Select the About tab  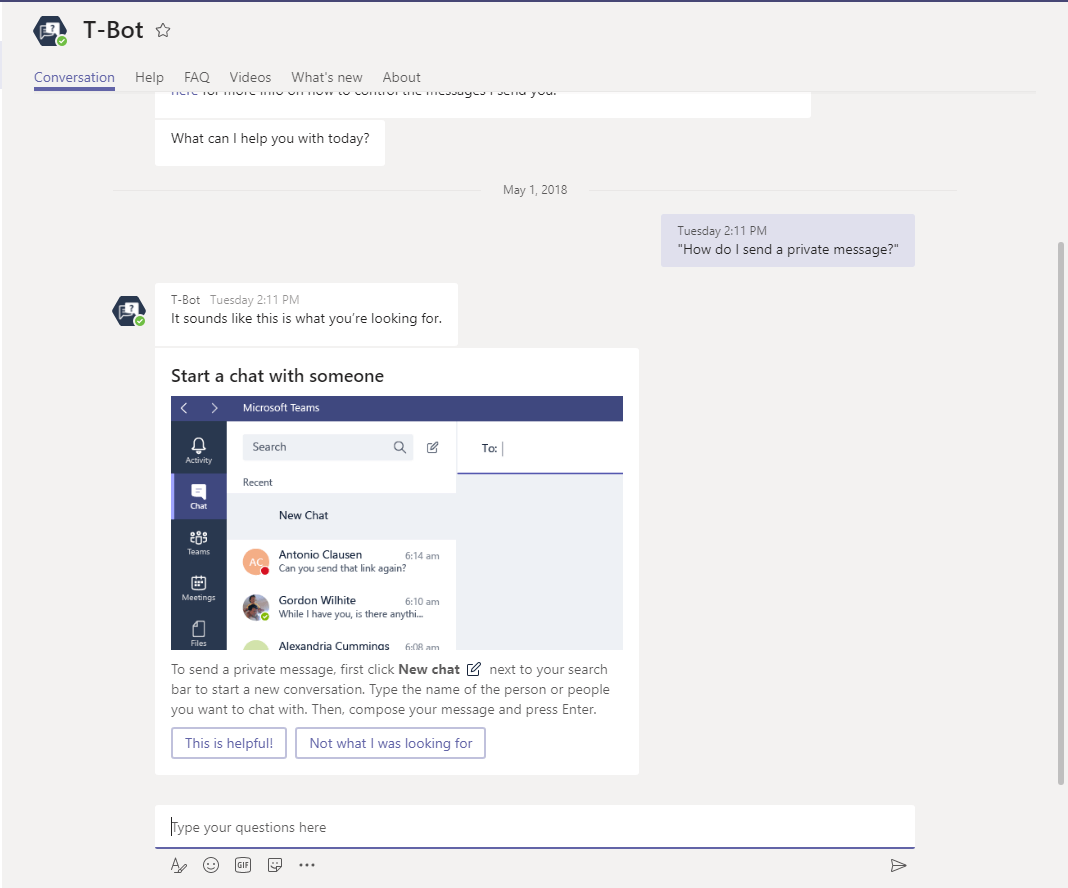(x=401, y=77)
